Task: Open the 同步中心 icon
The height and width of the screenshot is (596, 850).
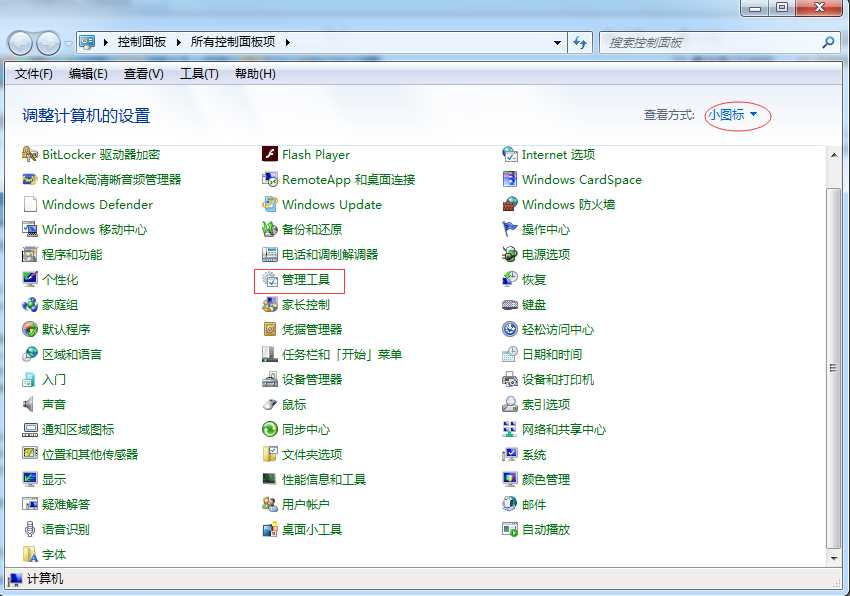Action: tap(269, 429)
